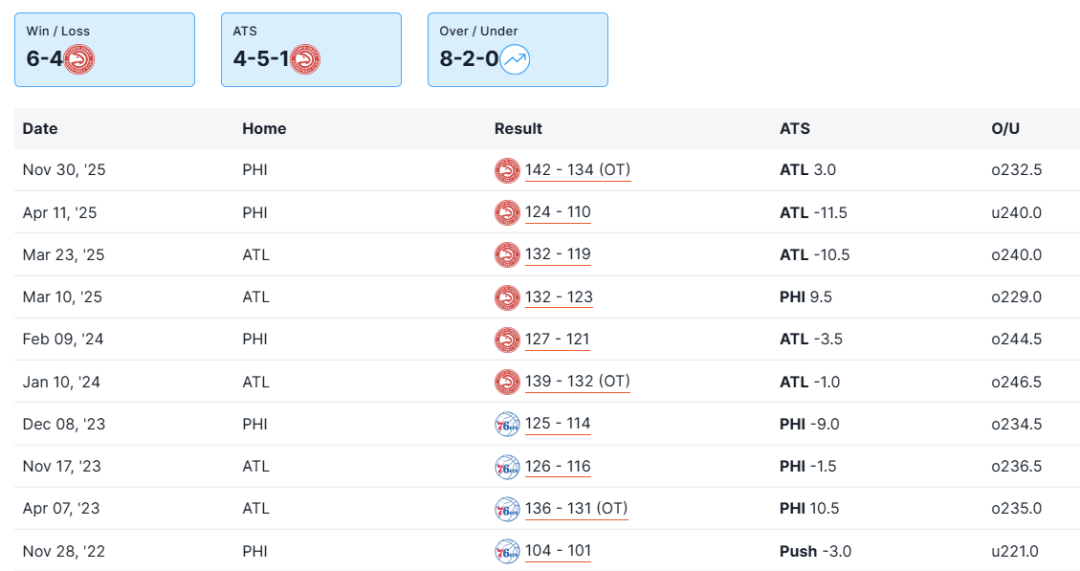This screenshot has height=571, width=1080.
Task: Click trend arrow icon in Over/Under card
Action: [515, 60]
